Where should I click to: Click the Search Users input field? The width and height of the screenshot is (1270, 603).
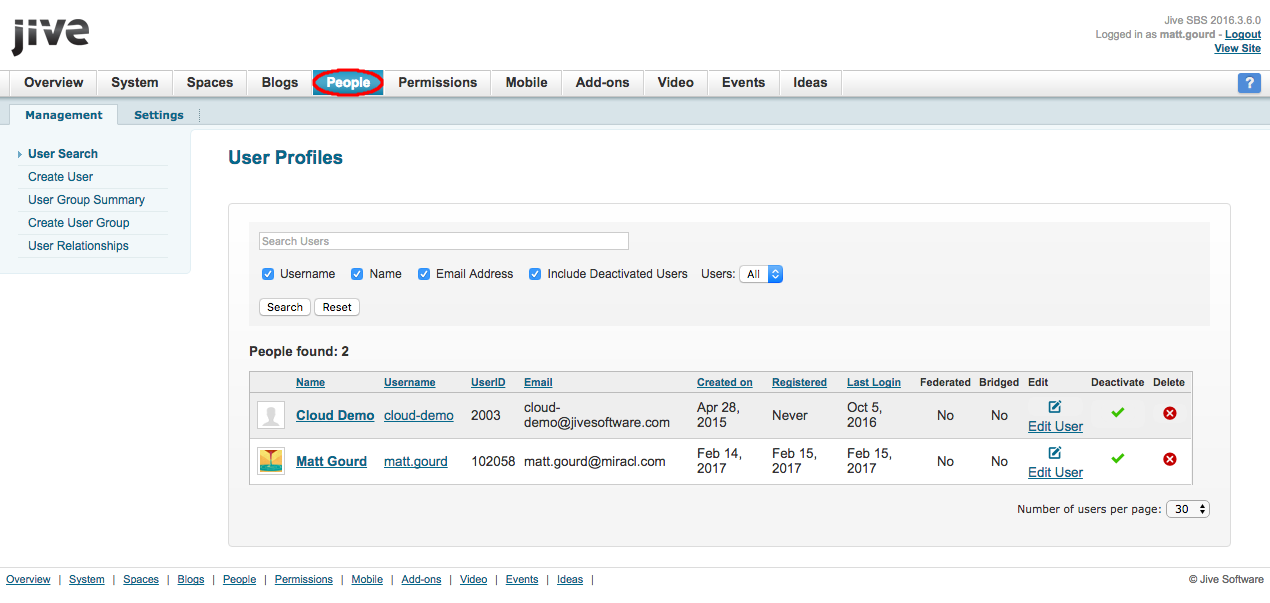tap(444, 241)
